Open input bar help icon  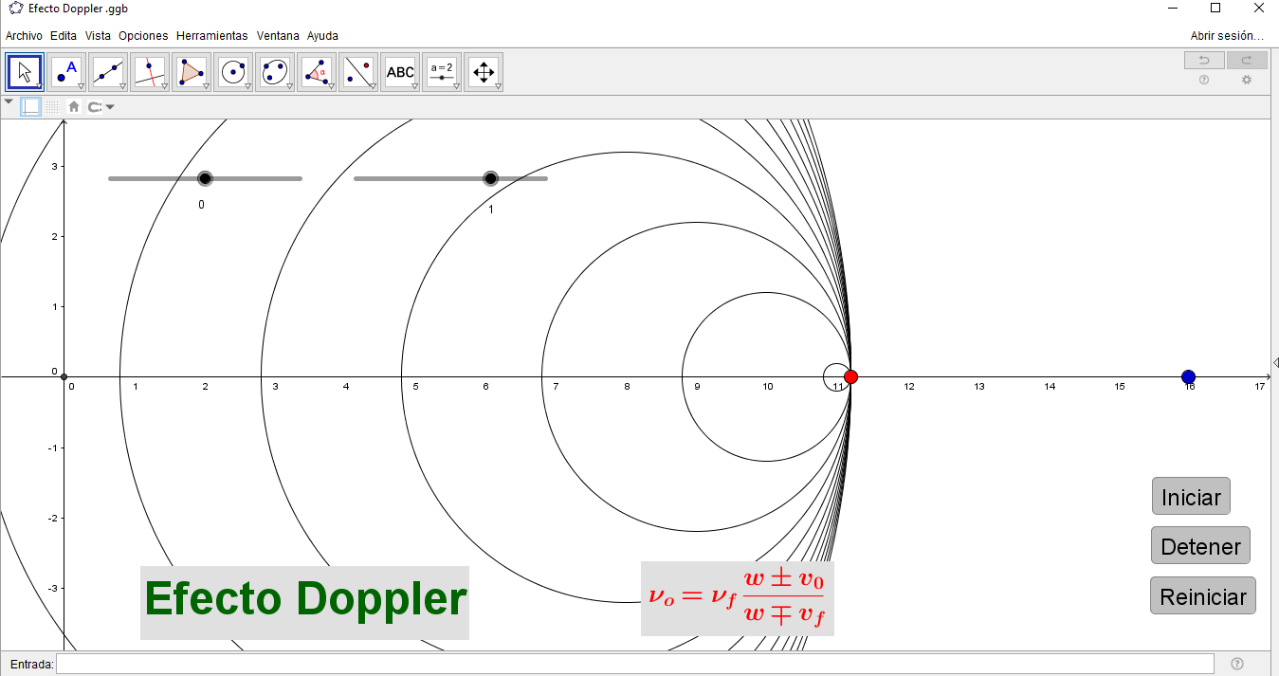(1237, 664)
